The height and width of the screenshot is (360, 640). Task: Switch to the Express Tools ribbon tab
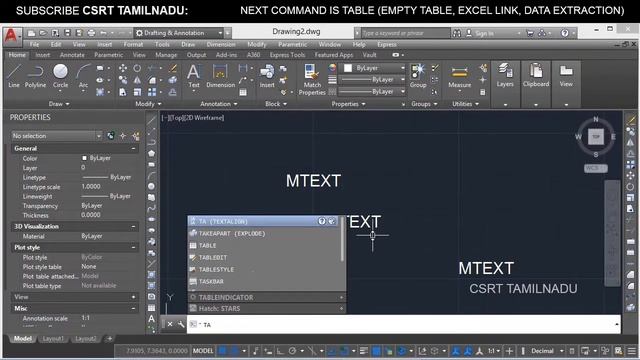coord(287,55)
